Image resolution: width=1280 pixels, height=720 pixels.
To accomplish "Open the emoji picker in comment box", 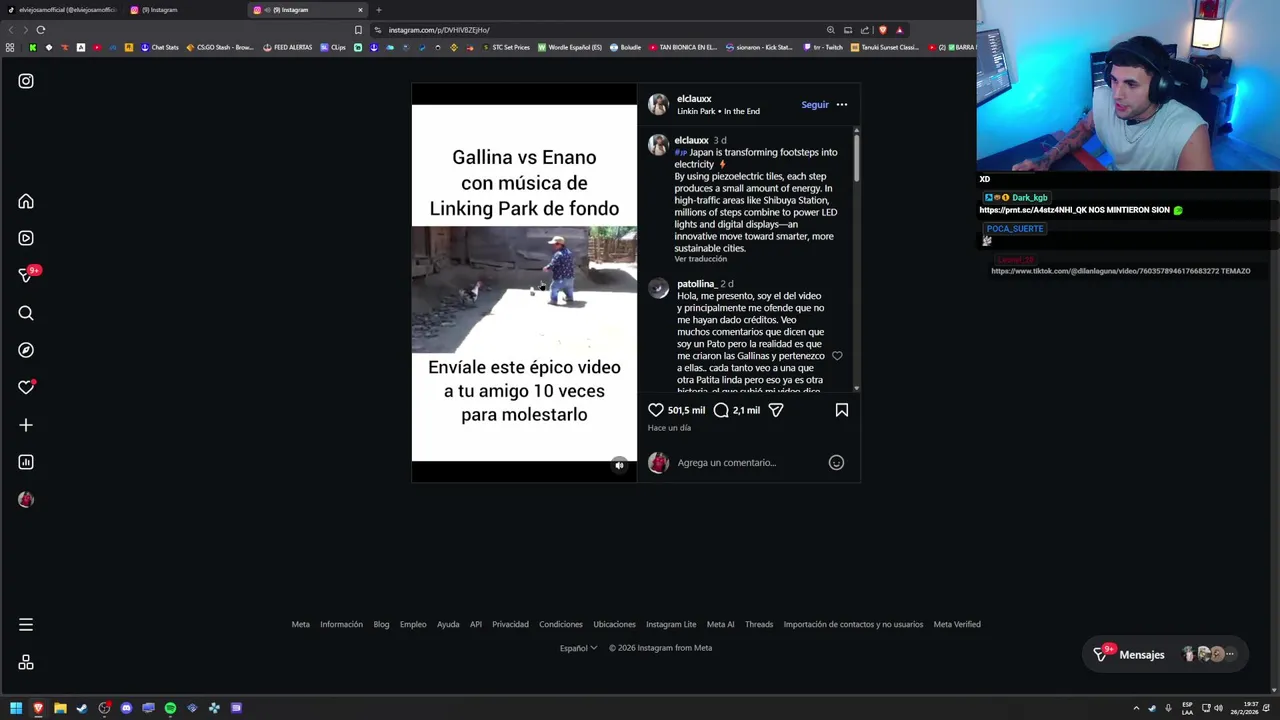I will pyautogui.click(x=836, y=463).
